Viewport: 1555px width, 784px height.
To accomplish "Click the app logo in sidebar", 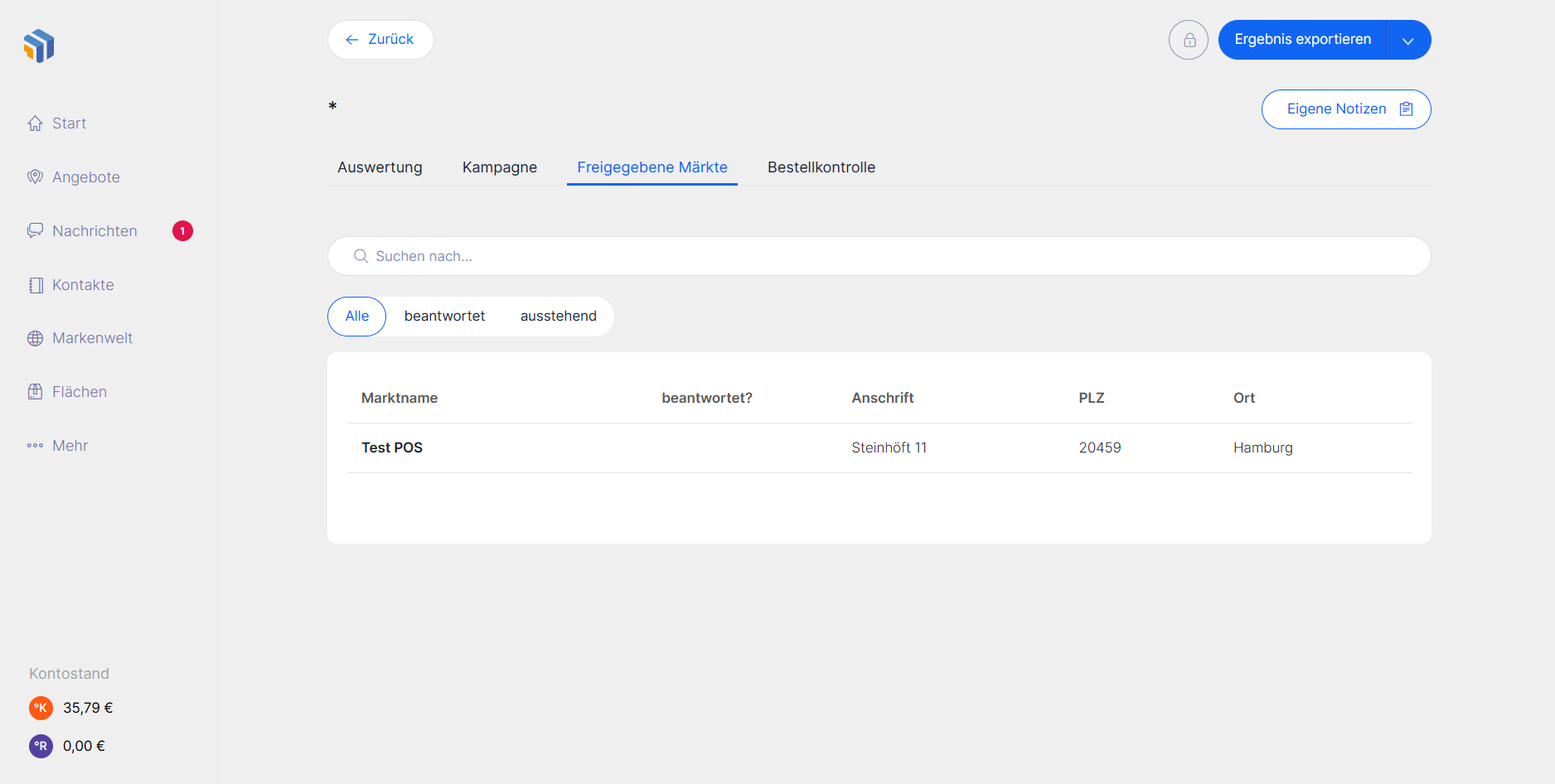I will 39,46.
